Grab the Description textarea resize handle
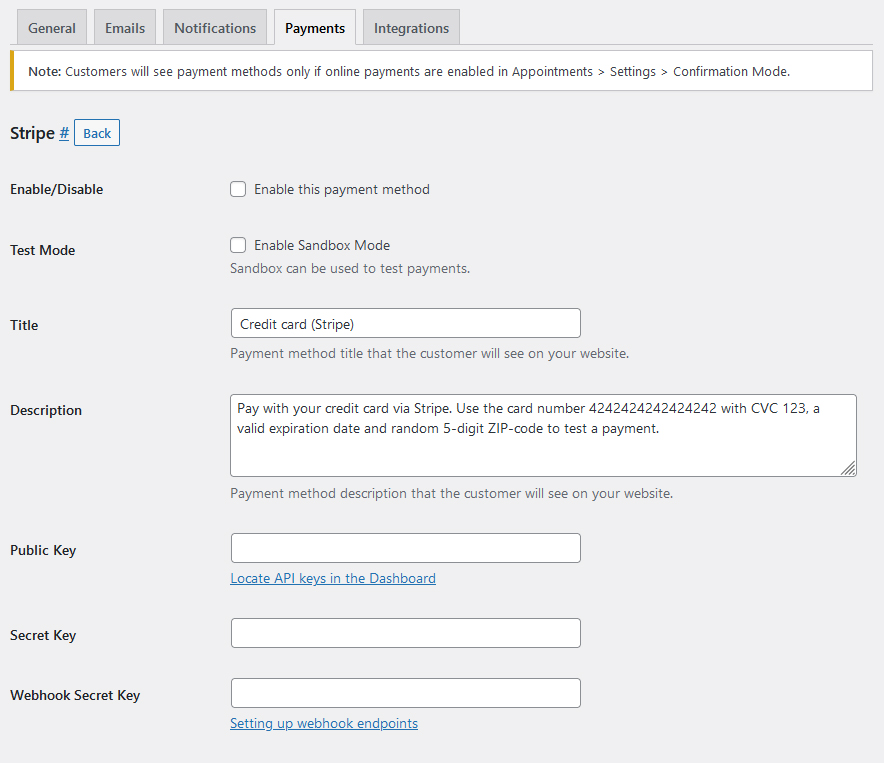Viewport: 884px width, 763px height. click(x=848, y=468)
